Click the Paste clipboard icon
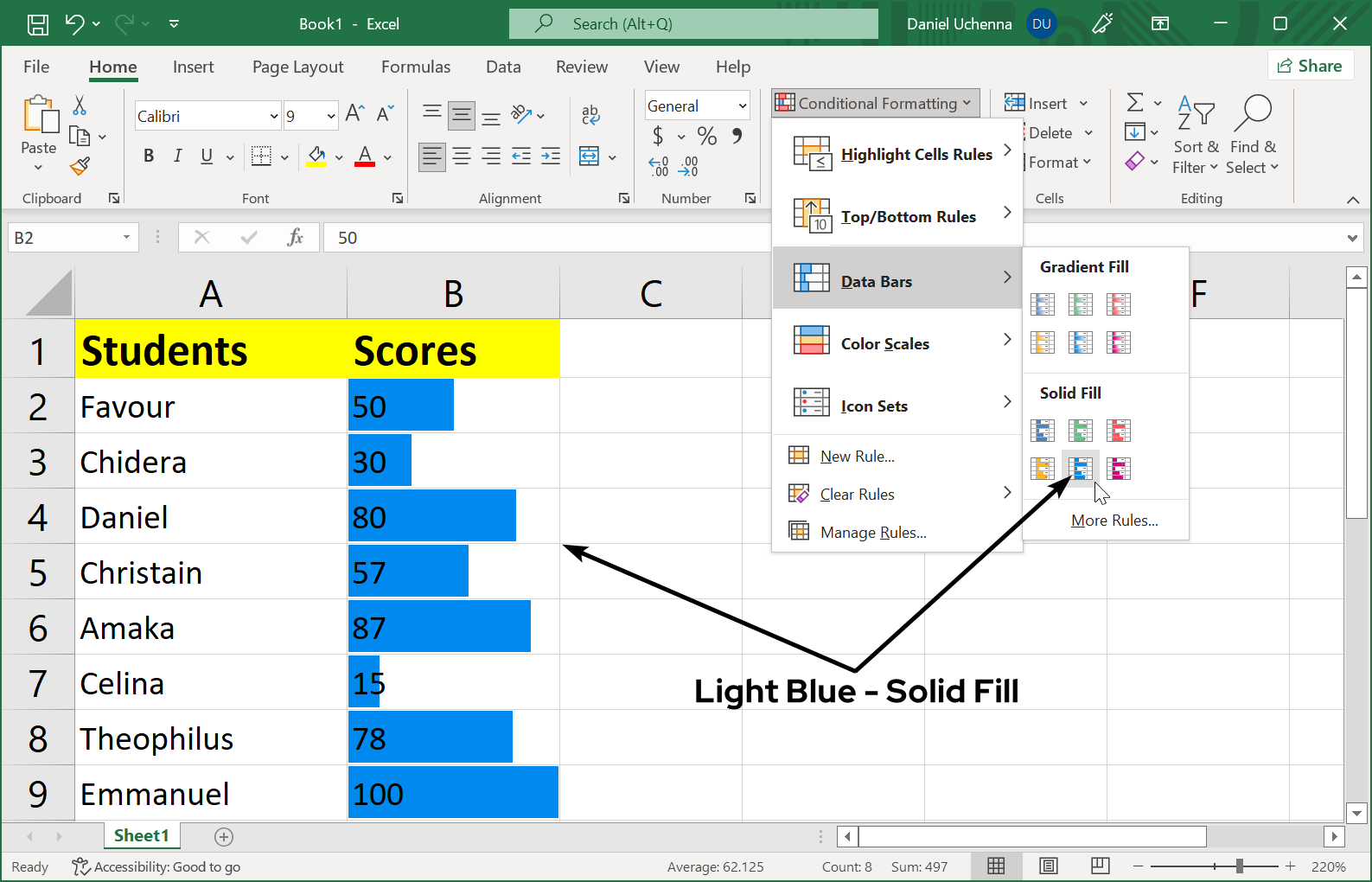The width and height of the screenshot is (1372, 882). [40, 116]
